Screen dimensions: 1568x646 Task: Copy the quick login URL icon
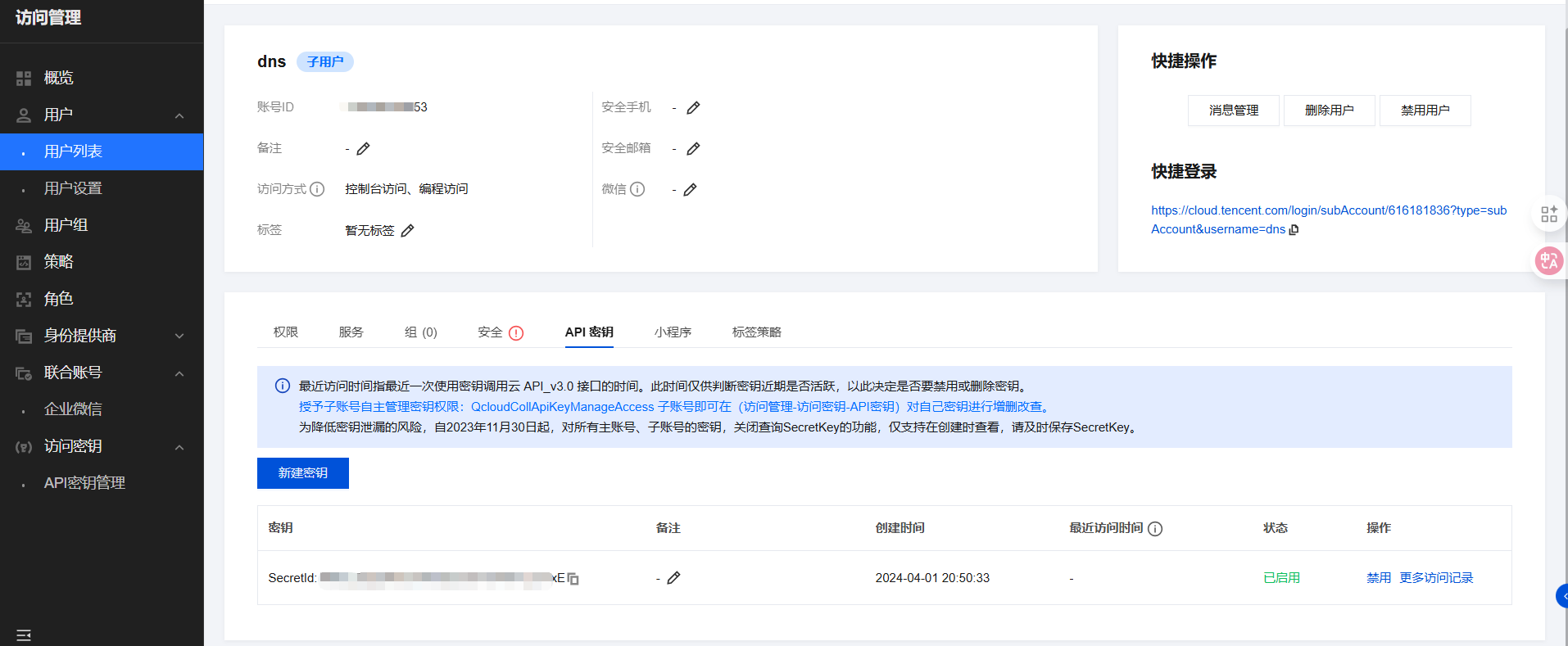click(1294, 230)
